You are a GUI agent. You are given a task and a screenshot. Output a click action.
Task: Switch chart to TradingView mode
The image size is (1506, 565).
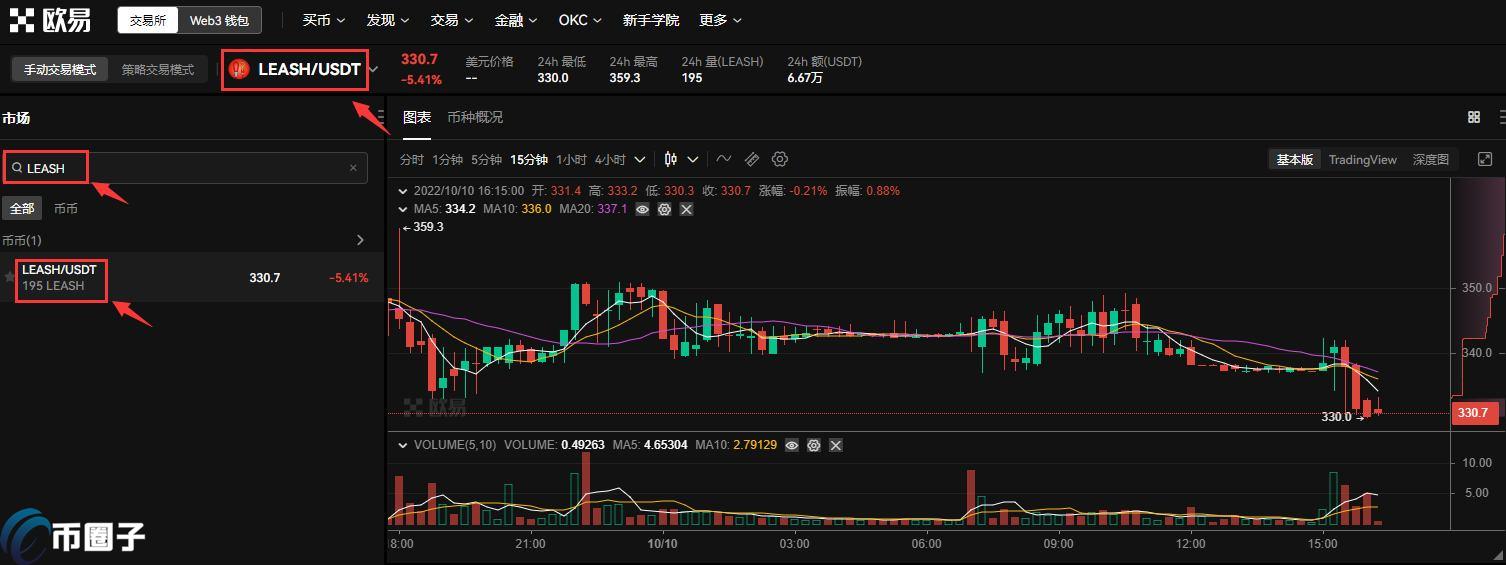(x=1362, y=159)
